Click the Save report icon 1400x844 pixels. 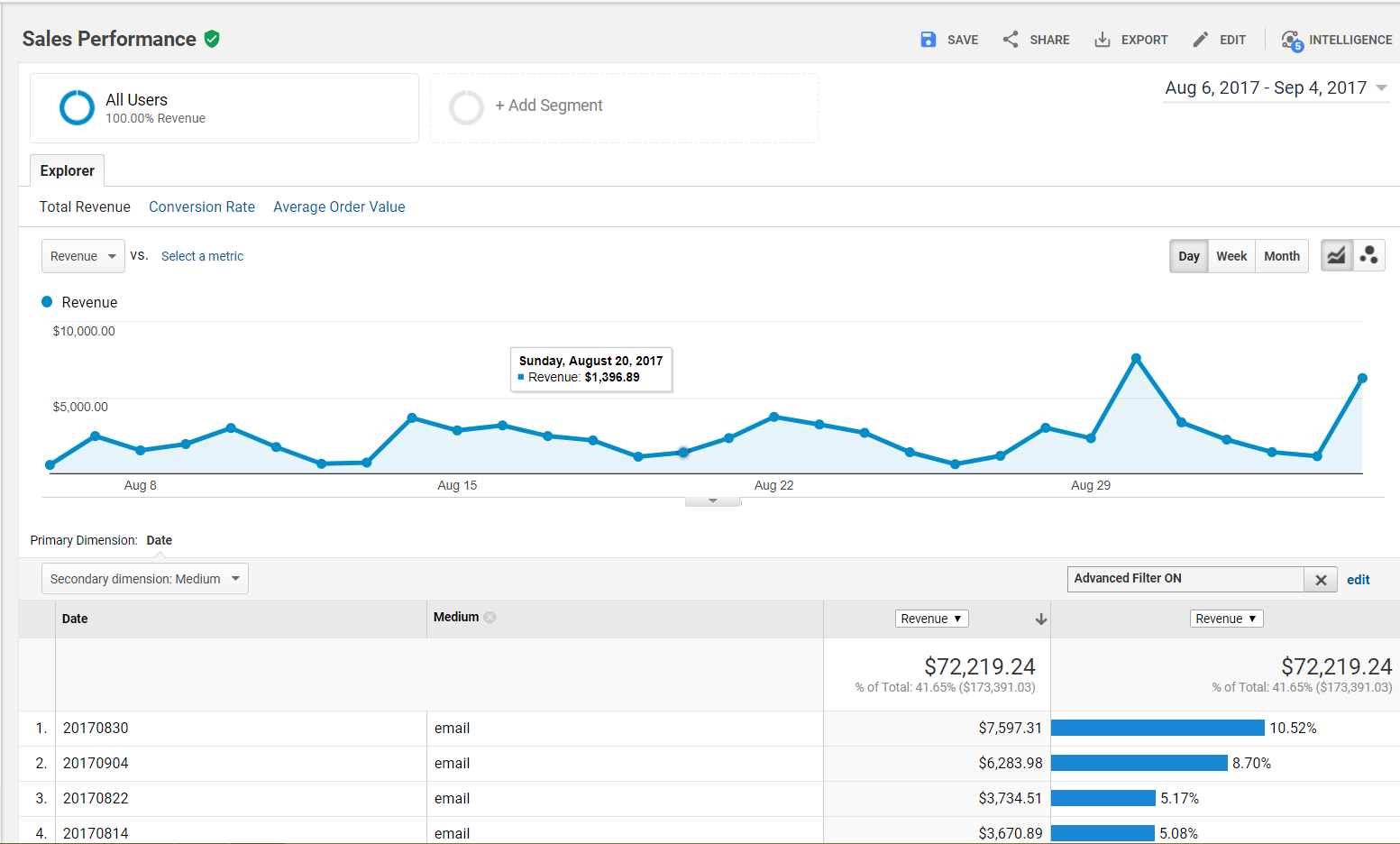tap(928, 40)
